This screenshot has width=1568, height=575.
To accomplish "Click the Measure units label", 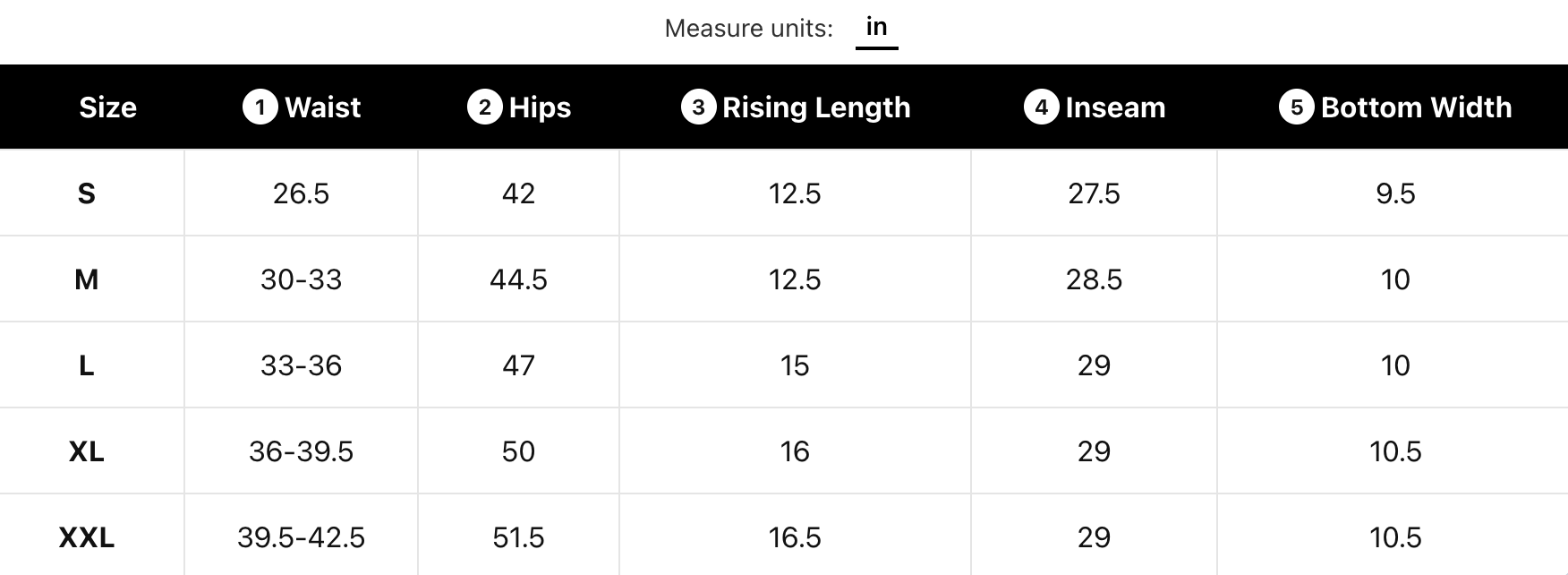I will pos(748,29).
